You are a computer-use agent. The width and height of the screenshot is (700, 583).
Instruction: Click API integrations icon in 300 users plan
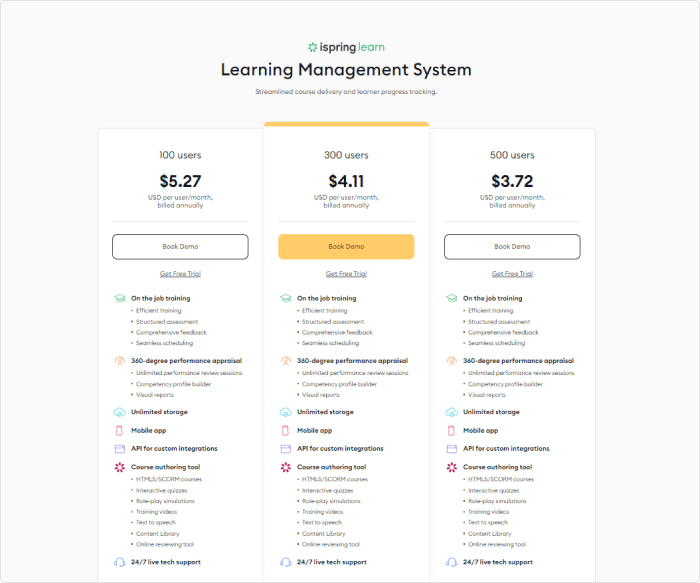pyautogui.click(x=286, y=449)
